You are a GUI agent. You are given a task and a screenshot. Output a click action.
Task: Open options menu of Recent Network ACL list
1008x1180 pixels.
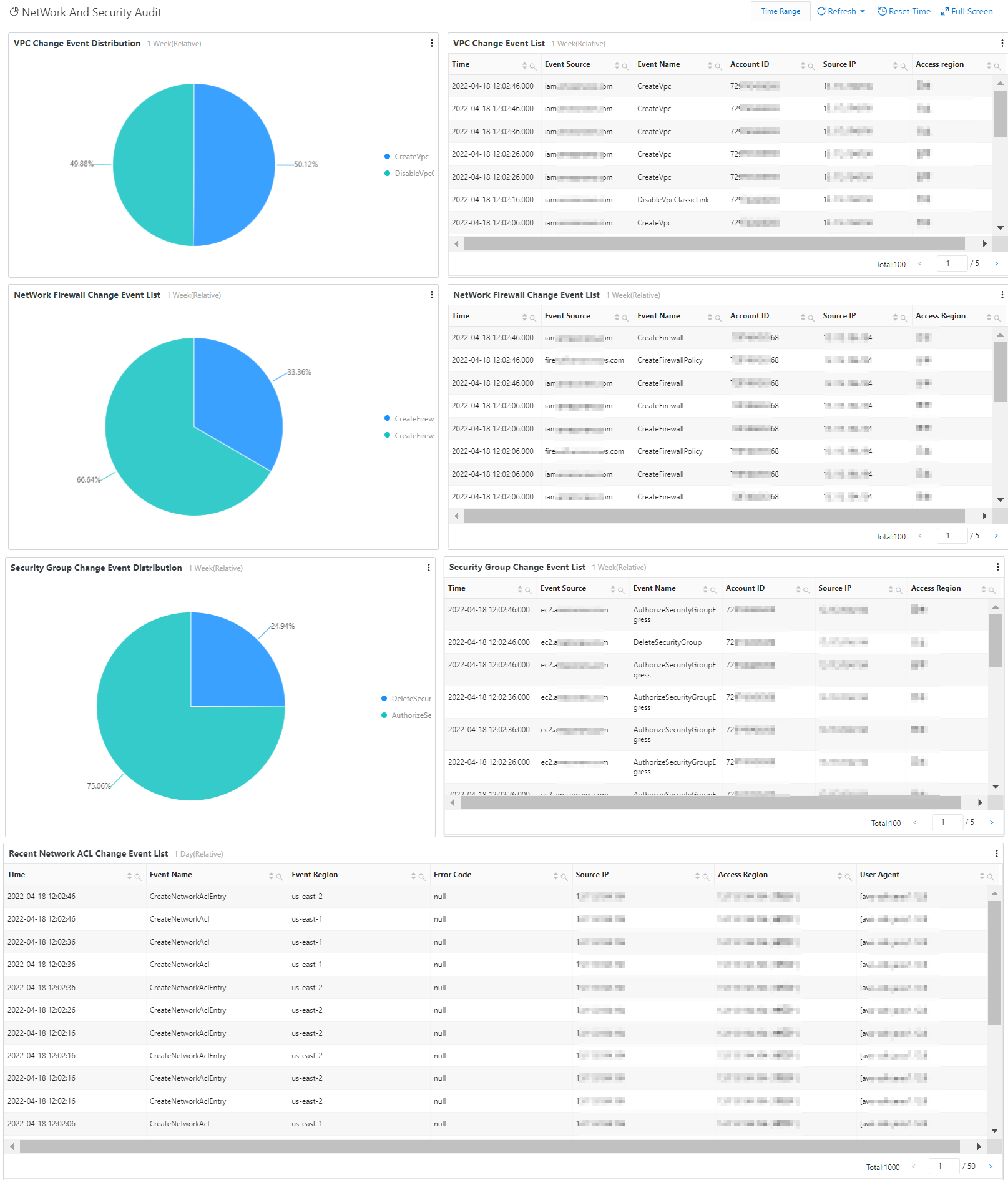tap(997, 853)
